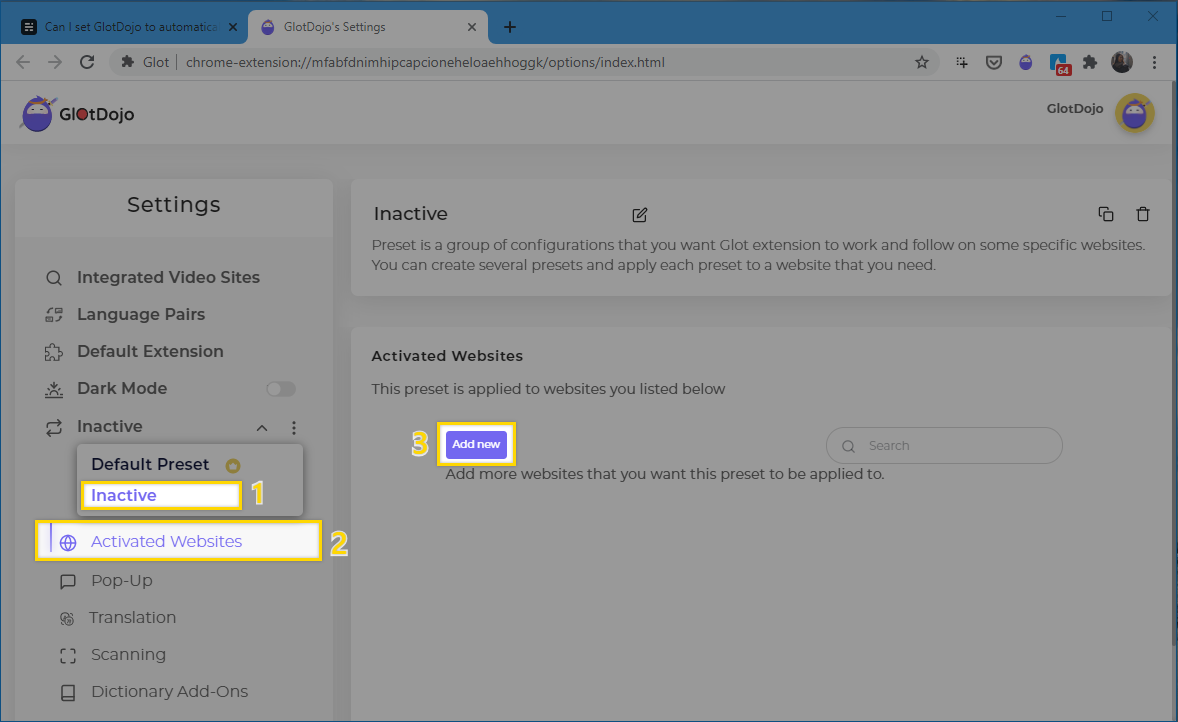1178x722 pixels.
Task: Open the Chrome three-dot menu
Action: coord(1155,62)
